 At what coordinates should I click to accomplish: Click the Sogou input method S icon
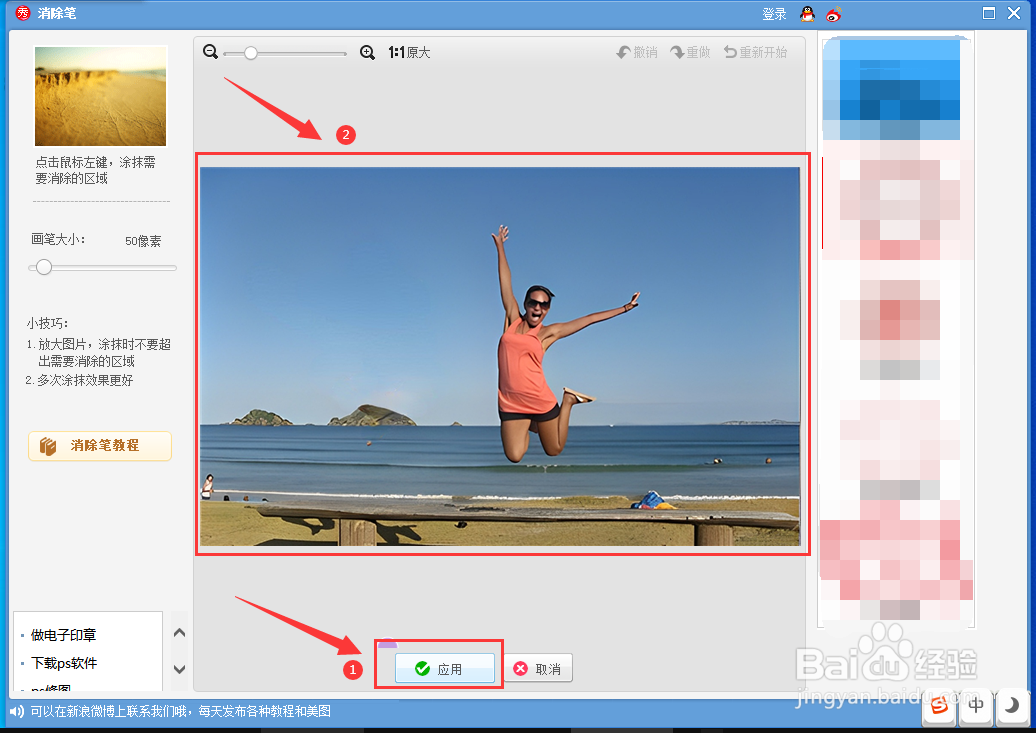[939, 707]
